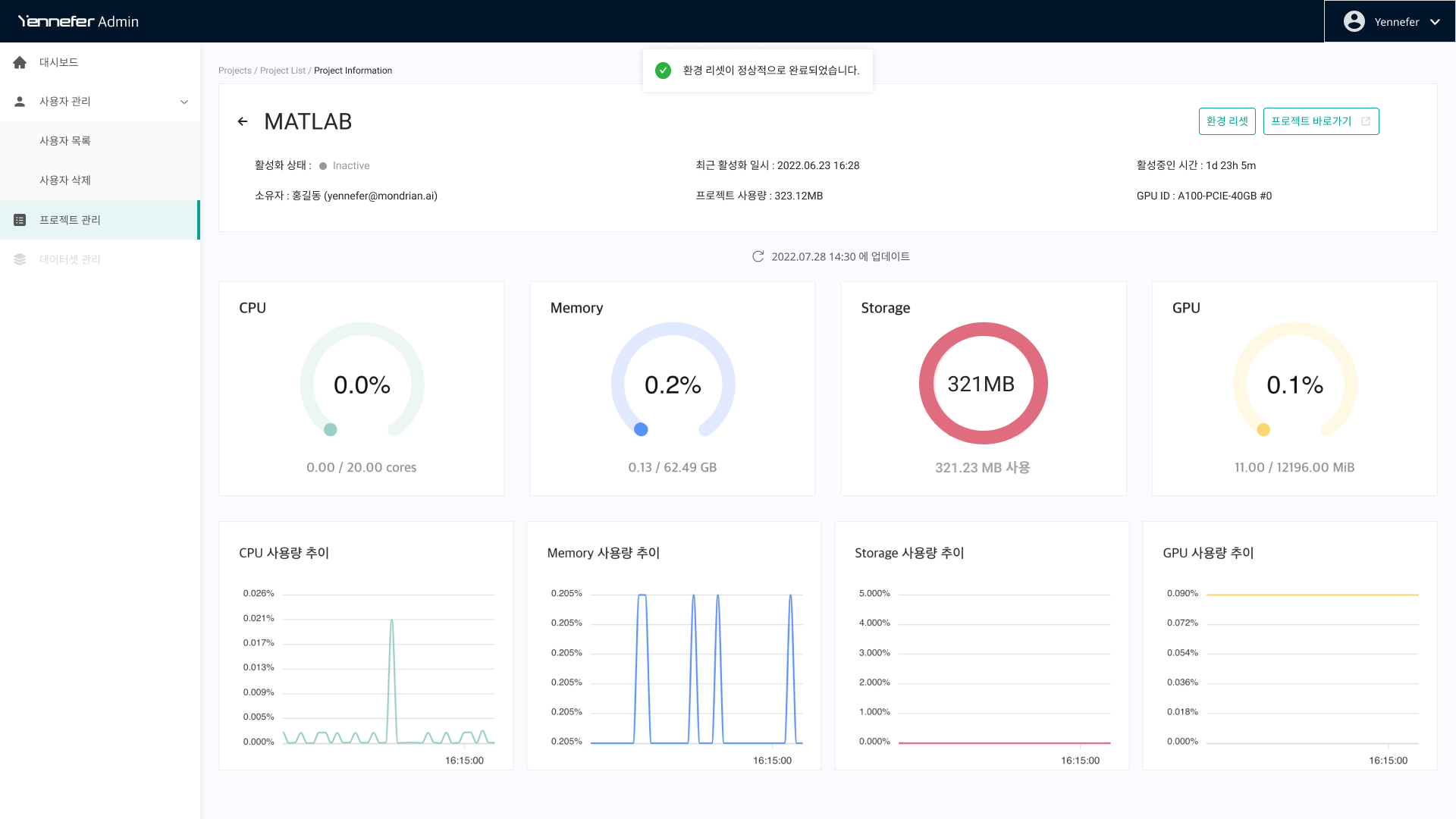The width and height of the screenshot is (1456, 819).
Task: Click the CPU usage spike in chart
Action: tap(391, 622)
